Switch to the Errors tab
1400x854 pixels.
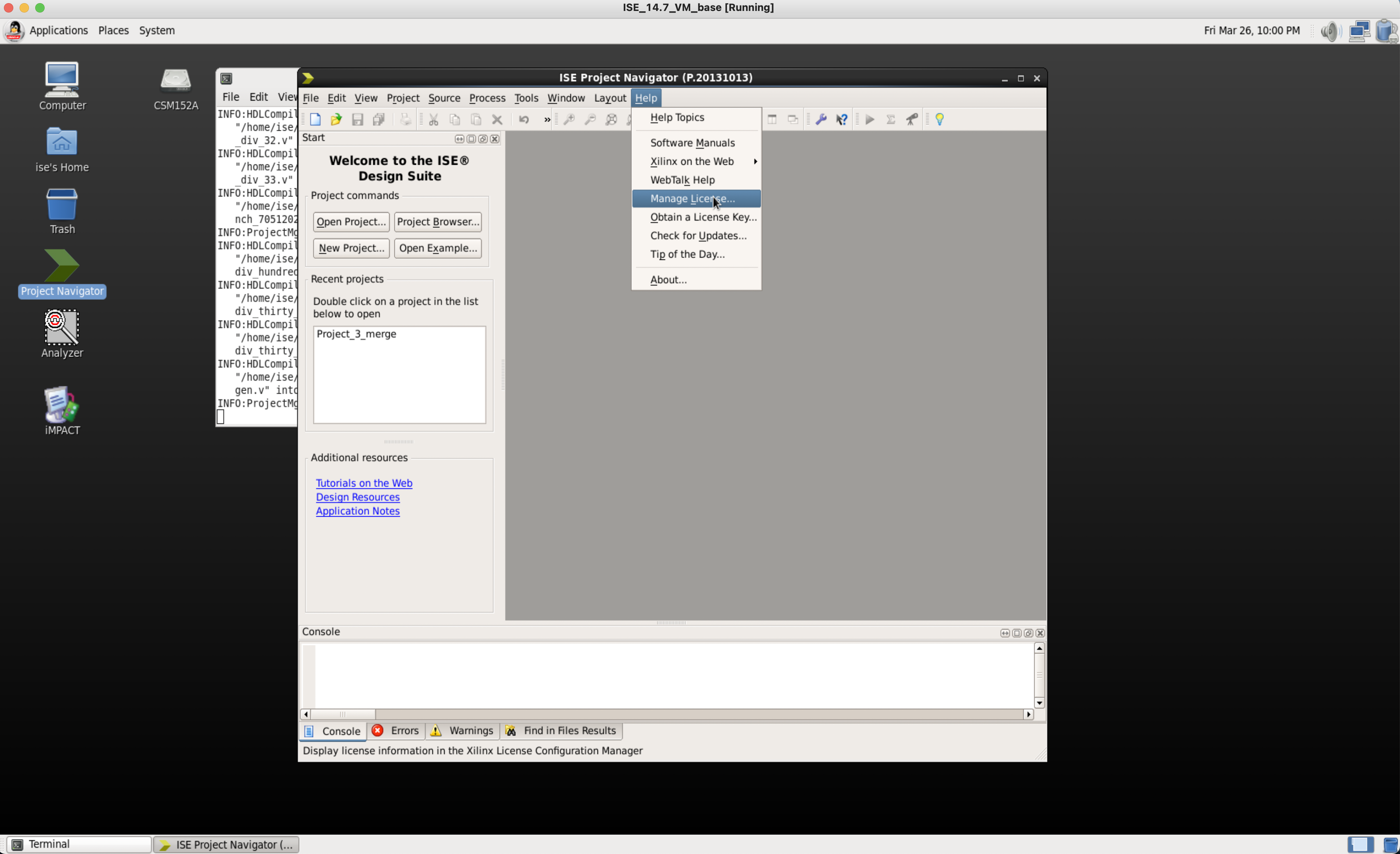396,731
